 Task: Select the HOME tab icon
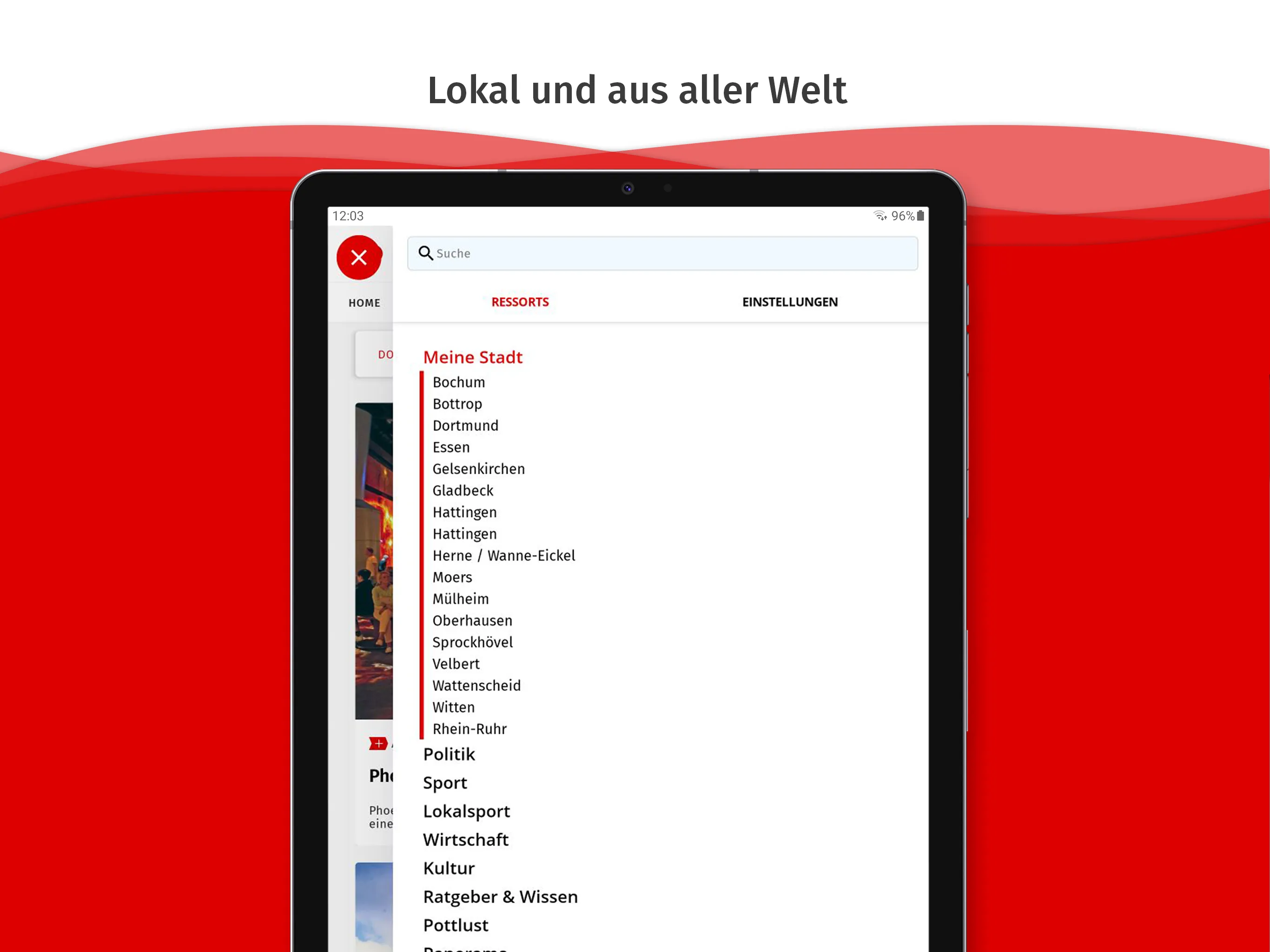pos(364,302)
